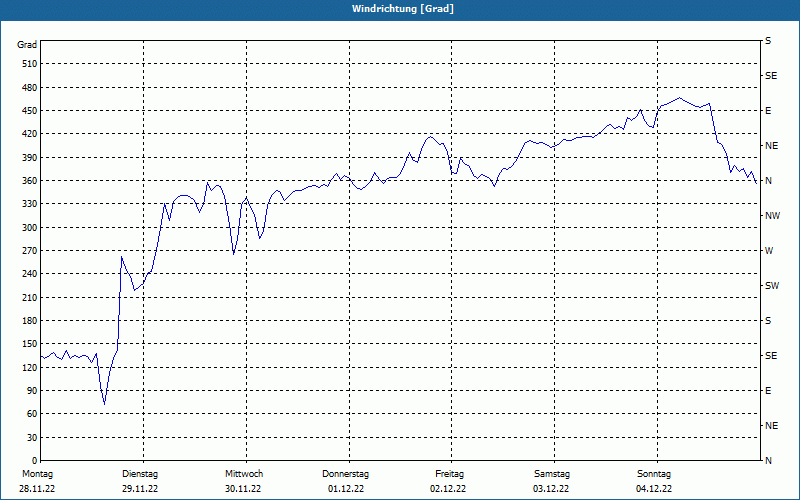Select the 180 degree axis label
Screen dimensions: 800x500
click(30, 321)
